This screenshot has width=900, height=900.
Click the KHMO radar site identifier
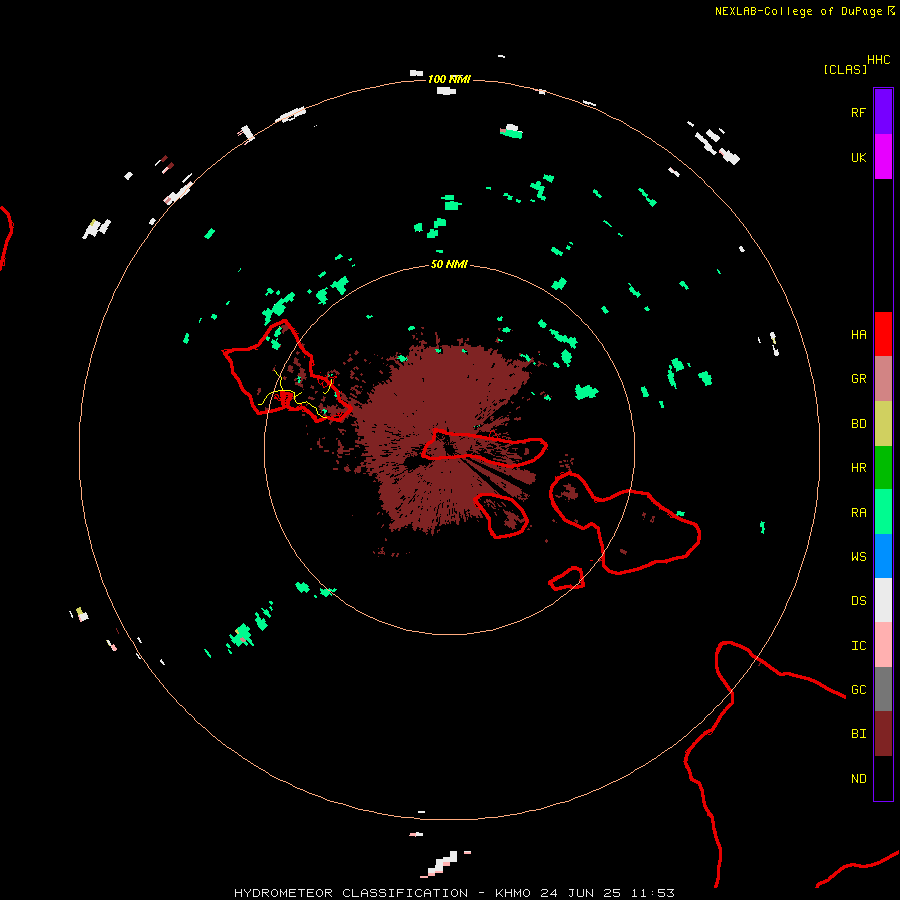[513, 893]
